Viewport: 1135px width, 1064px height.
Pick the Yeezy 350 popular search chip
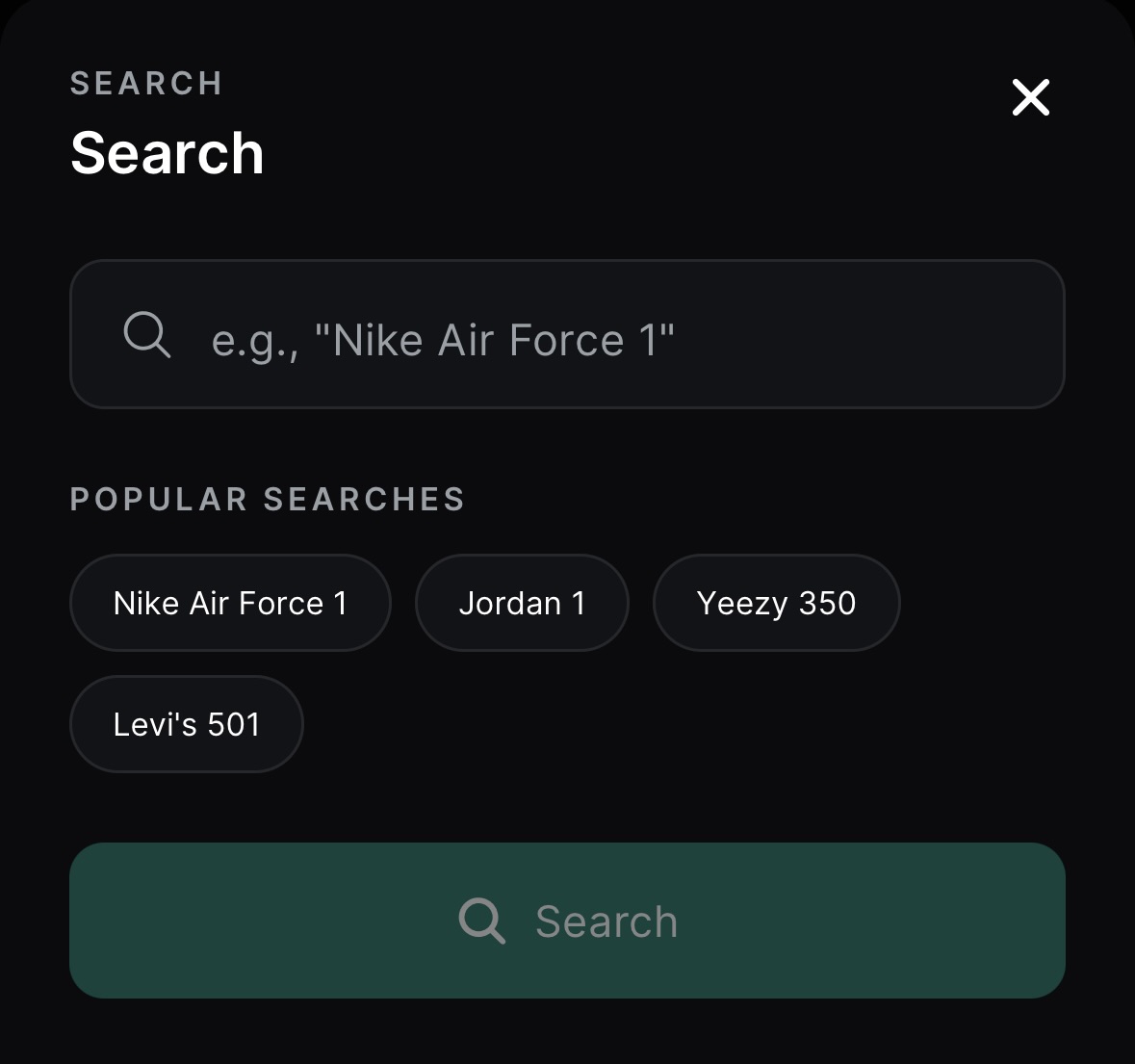point(776,603)
